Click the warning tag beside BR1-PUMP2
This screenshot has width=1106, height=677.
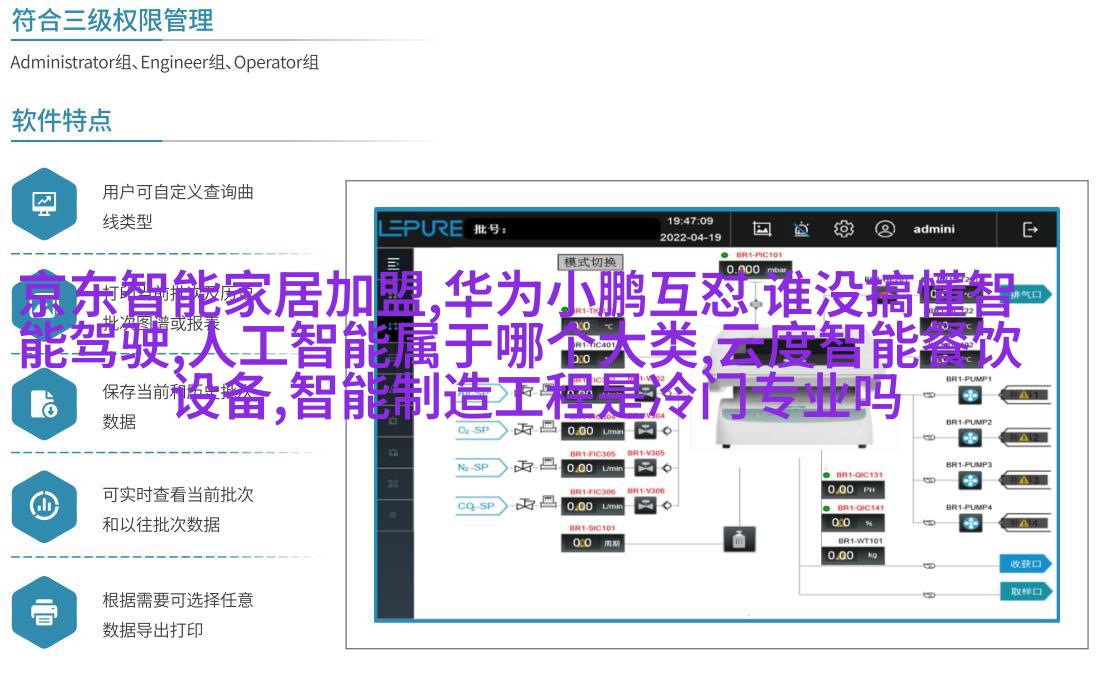pyautogui.click(x=1025, y=438)
